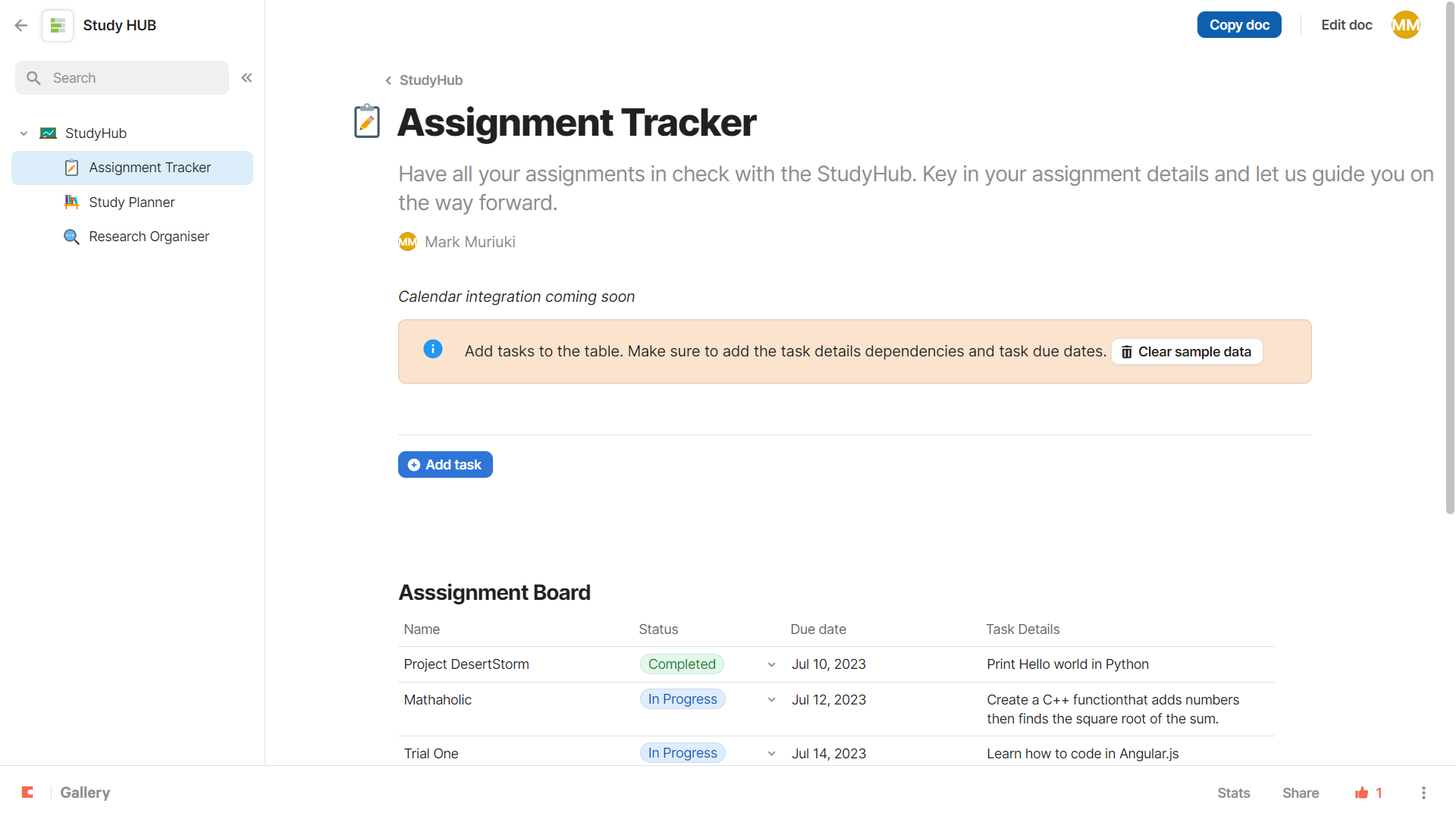Open status dropdown for Trial One
This screenshot has width=1456, height=819.
[771, 754]
